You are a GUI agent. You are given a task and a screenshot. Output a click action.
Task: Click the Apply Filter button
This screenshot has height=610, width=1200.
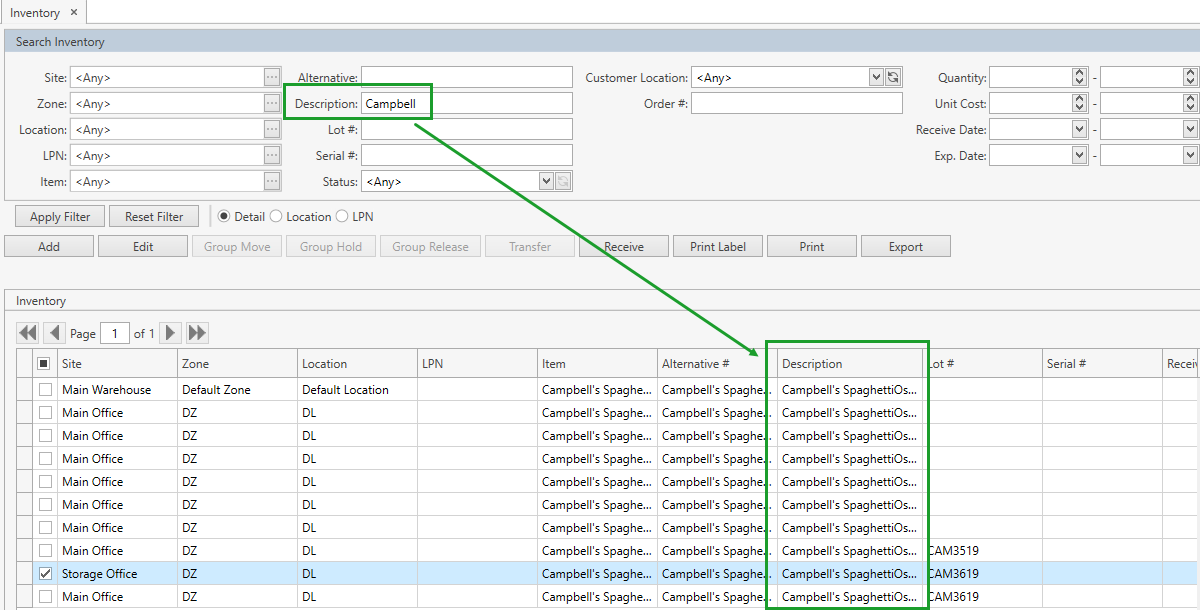tap(58, 216)
